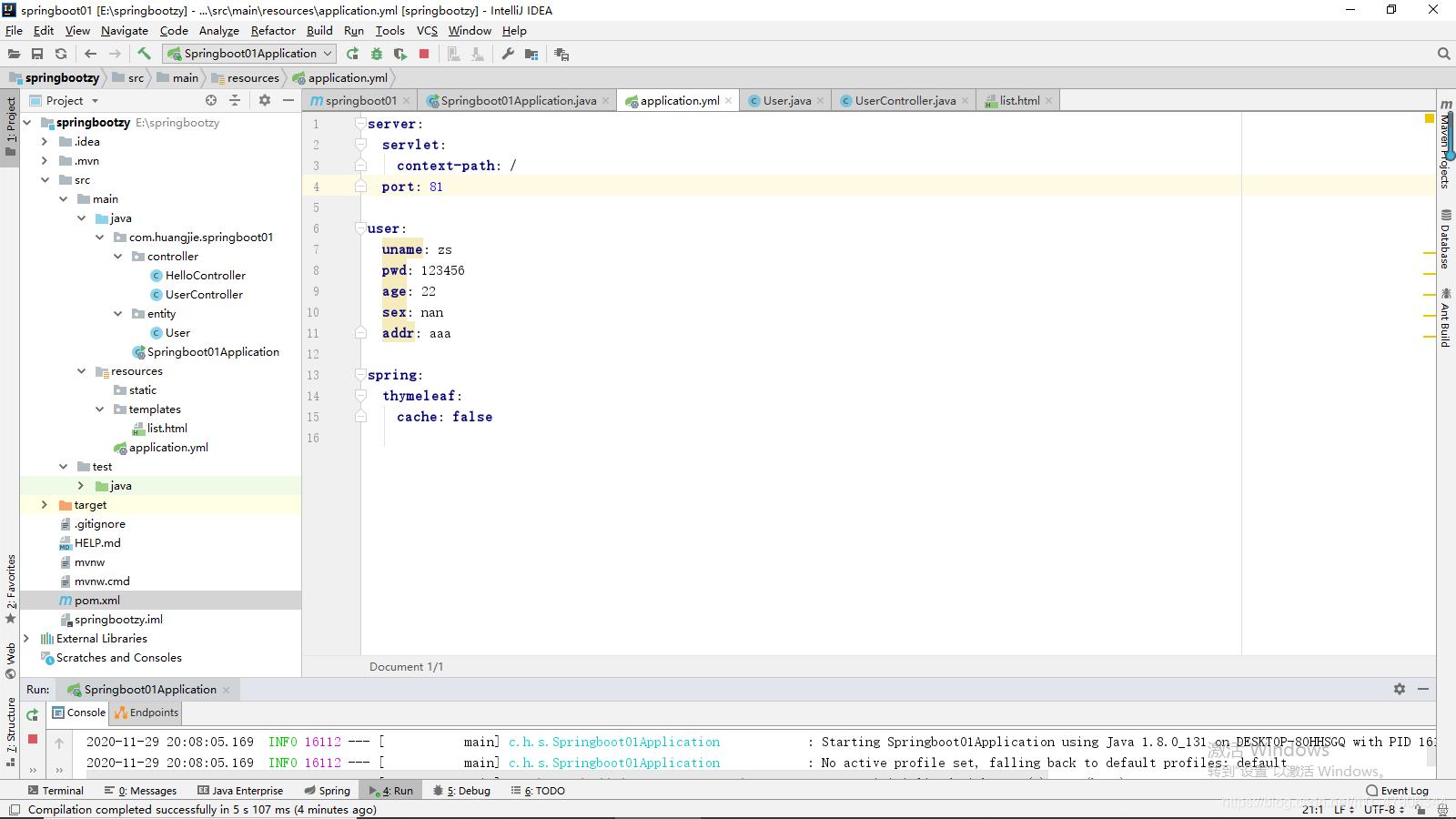The image size is (1456, 819).
Task: Collapse the templates folder
Action: [99, 409]
